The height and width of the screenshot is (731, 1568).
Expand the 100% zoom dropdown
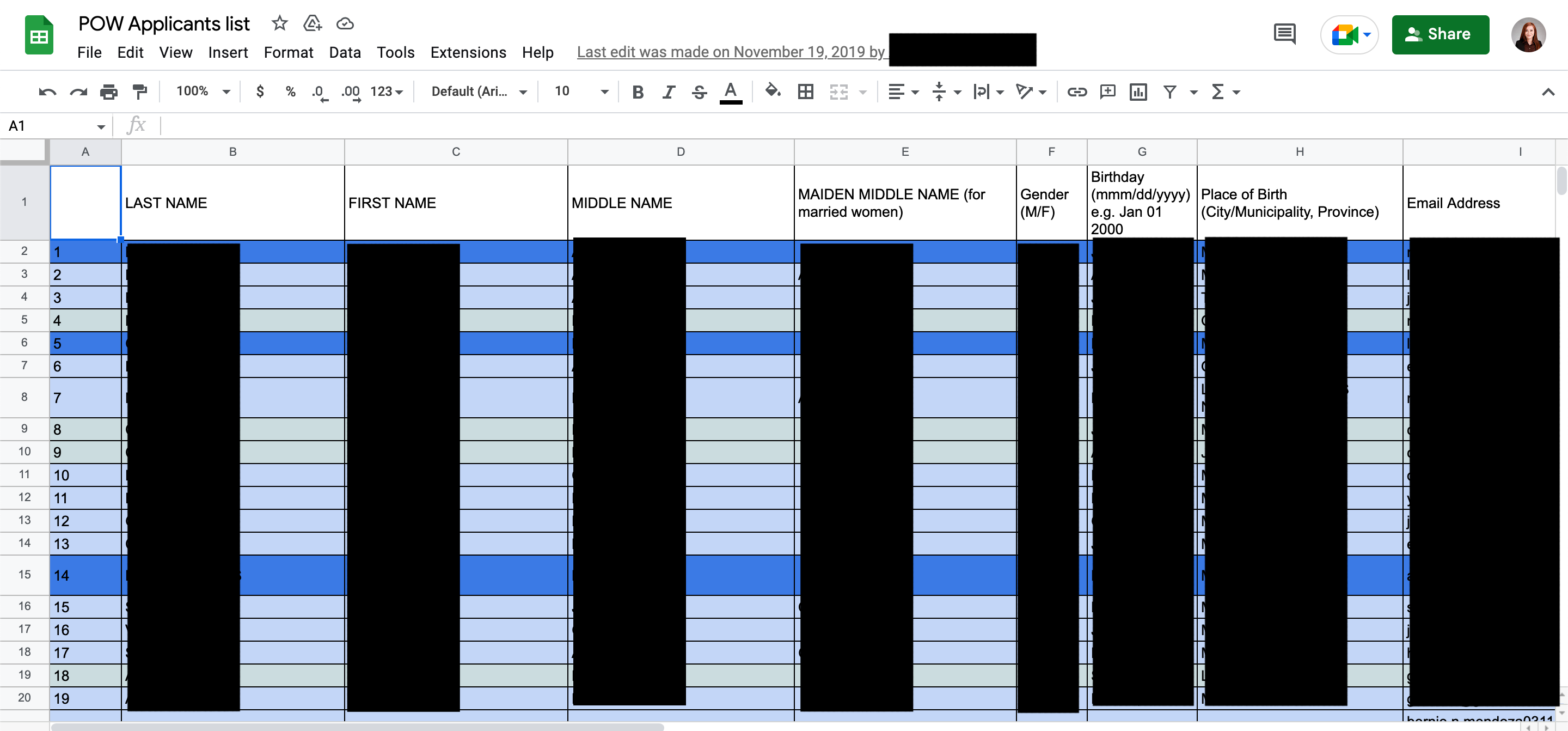203,92
